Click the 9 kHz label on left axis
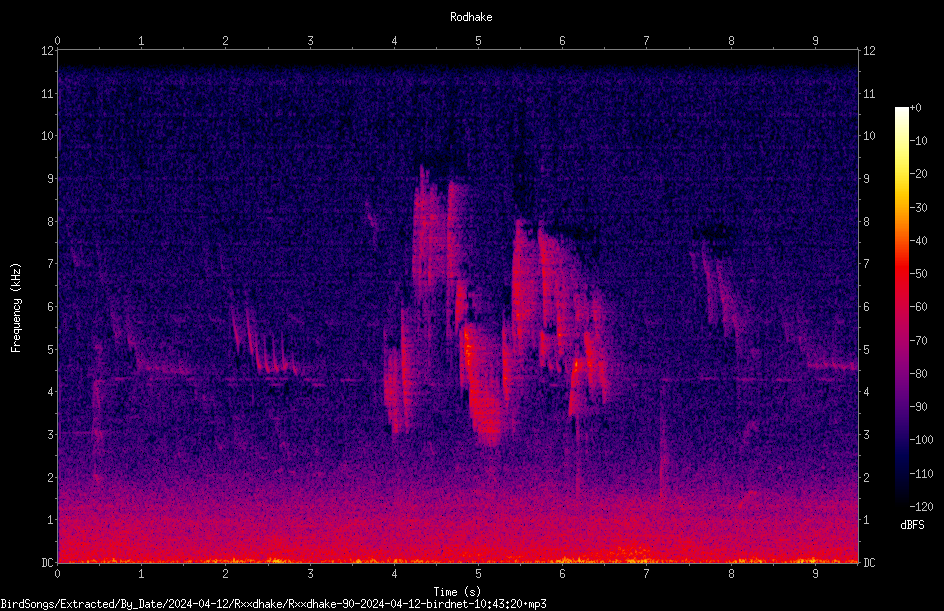This screenshot has height=611, width=944. [x=51, y=178]
